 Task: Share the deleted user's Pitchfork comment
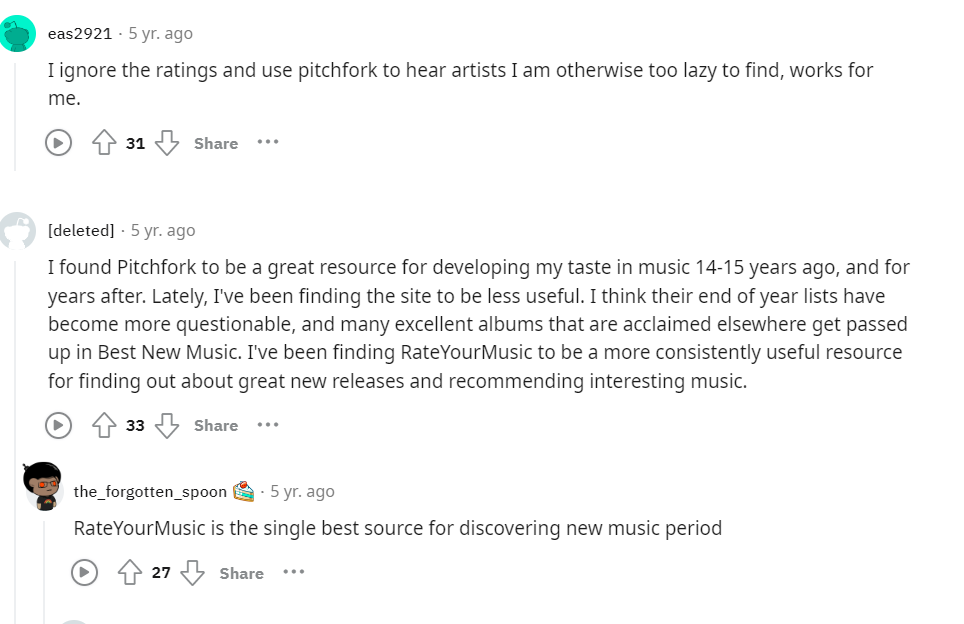pyautogui.click(x=216, y=425)
